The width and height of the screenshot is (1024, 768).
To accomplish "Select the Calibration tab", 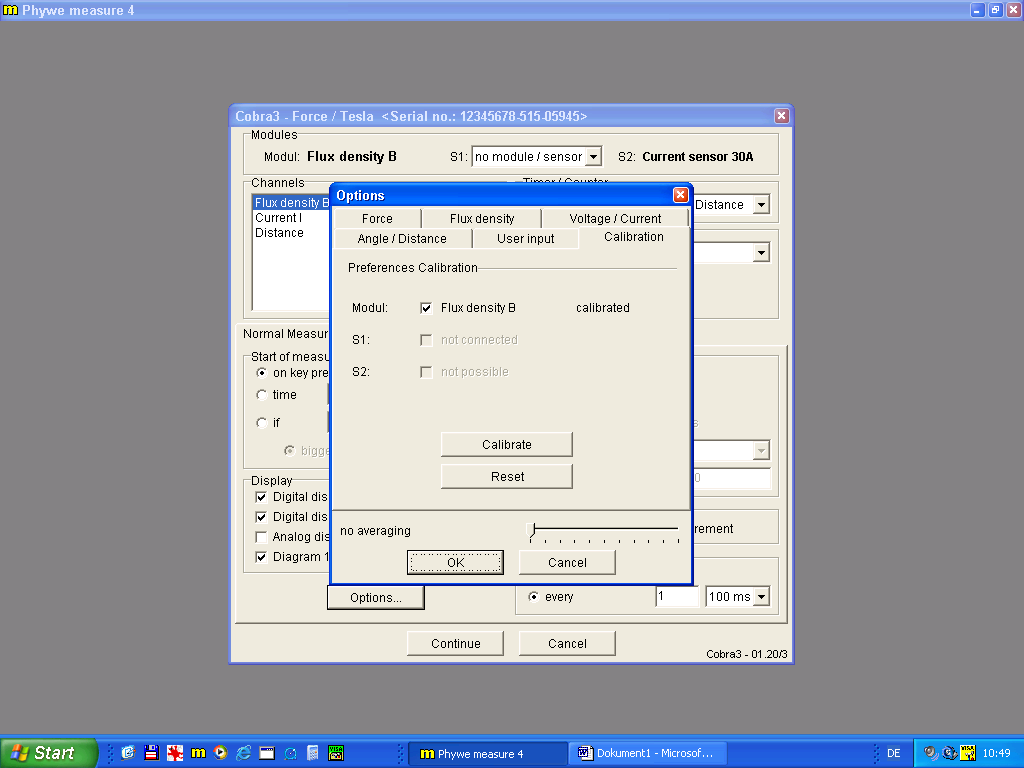I will 633,237.
